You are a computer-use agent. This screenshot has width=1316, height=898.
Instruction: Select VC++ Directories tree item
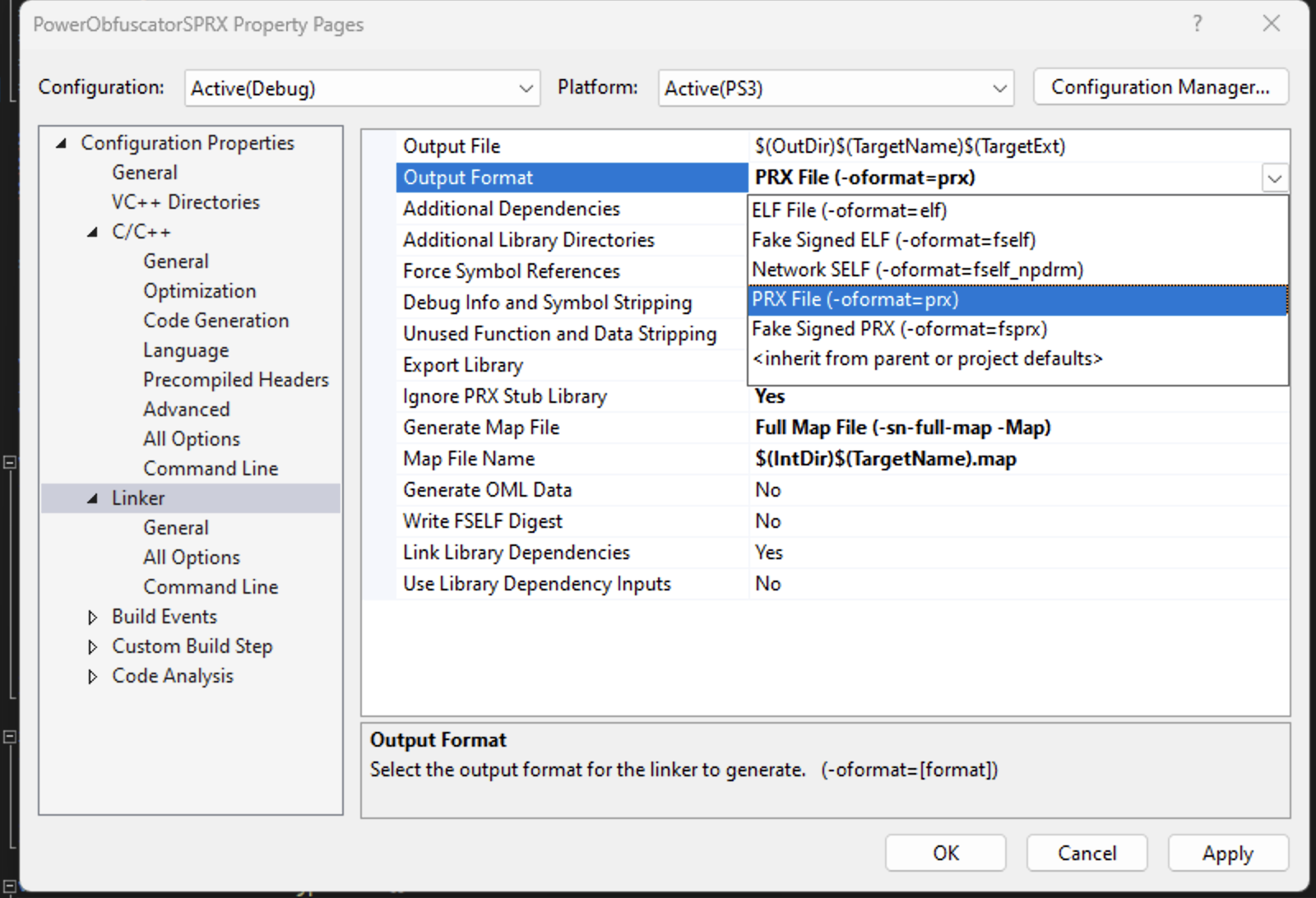click(186, 202)
